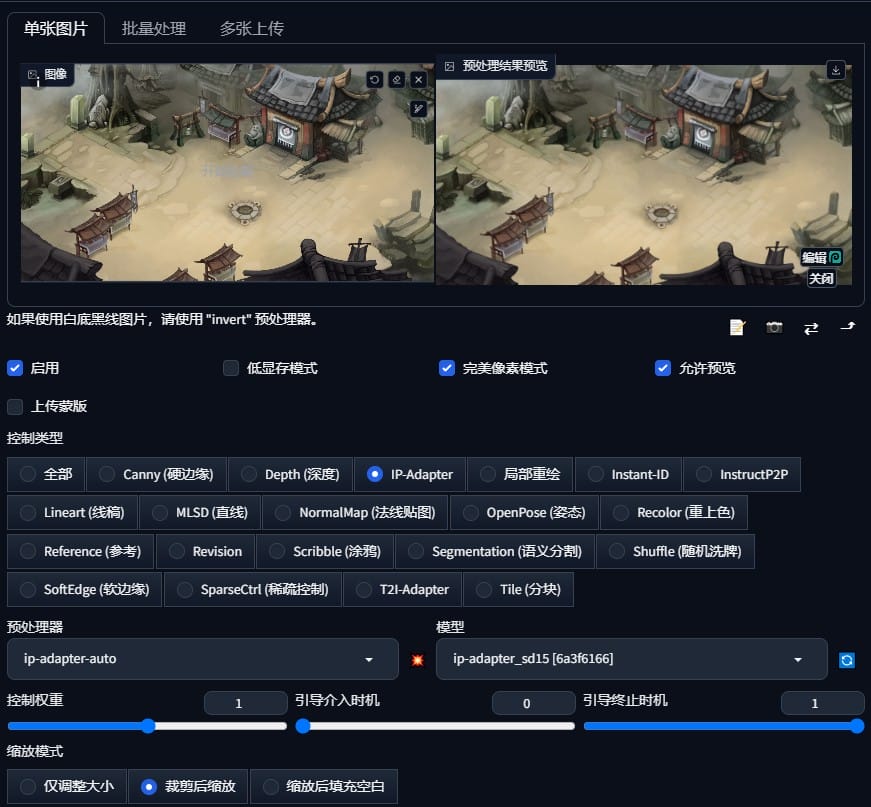Send dimensions with the upward arrow icon
The width and height of the screenshot is (871, 807).
tap(848, 327)
